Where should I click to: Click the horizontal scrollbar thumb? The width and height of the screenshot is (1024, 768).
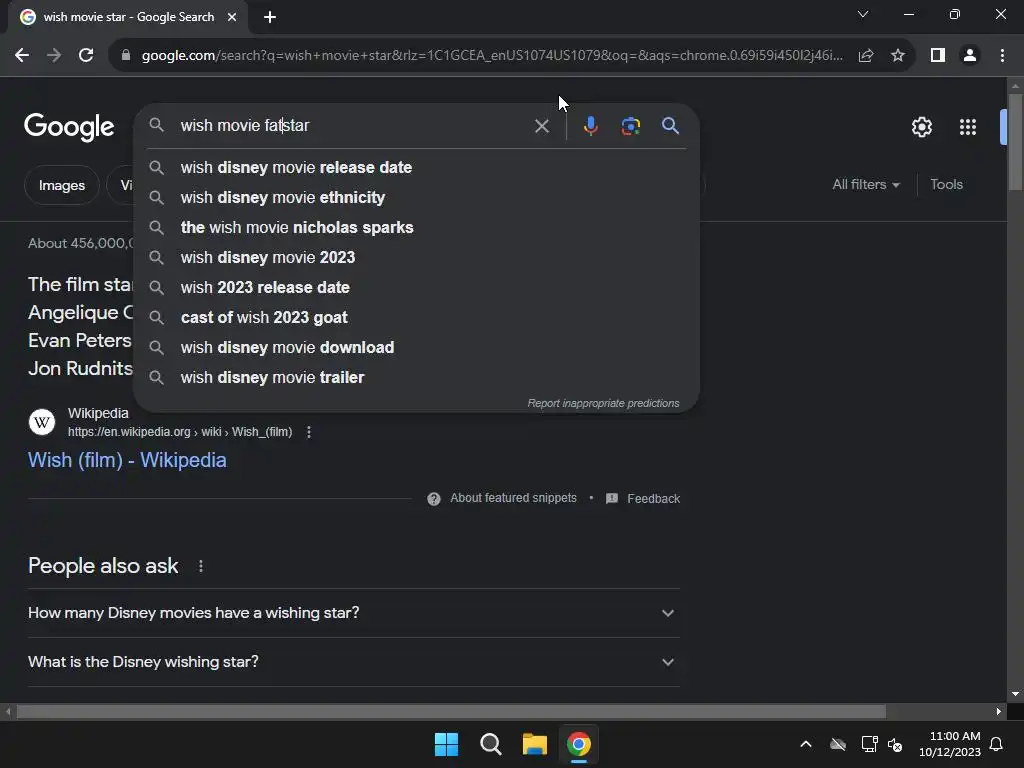(451, 711)
